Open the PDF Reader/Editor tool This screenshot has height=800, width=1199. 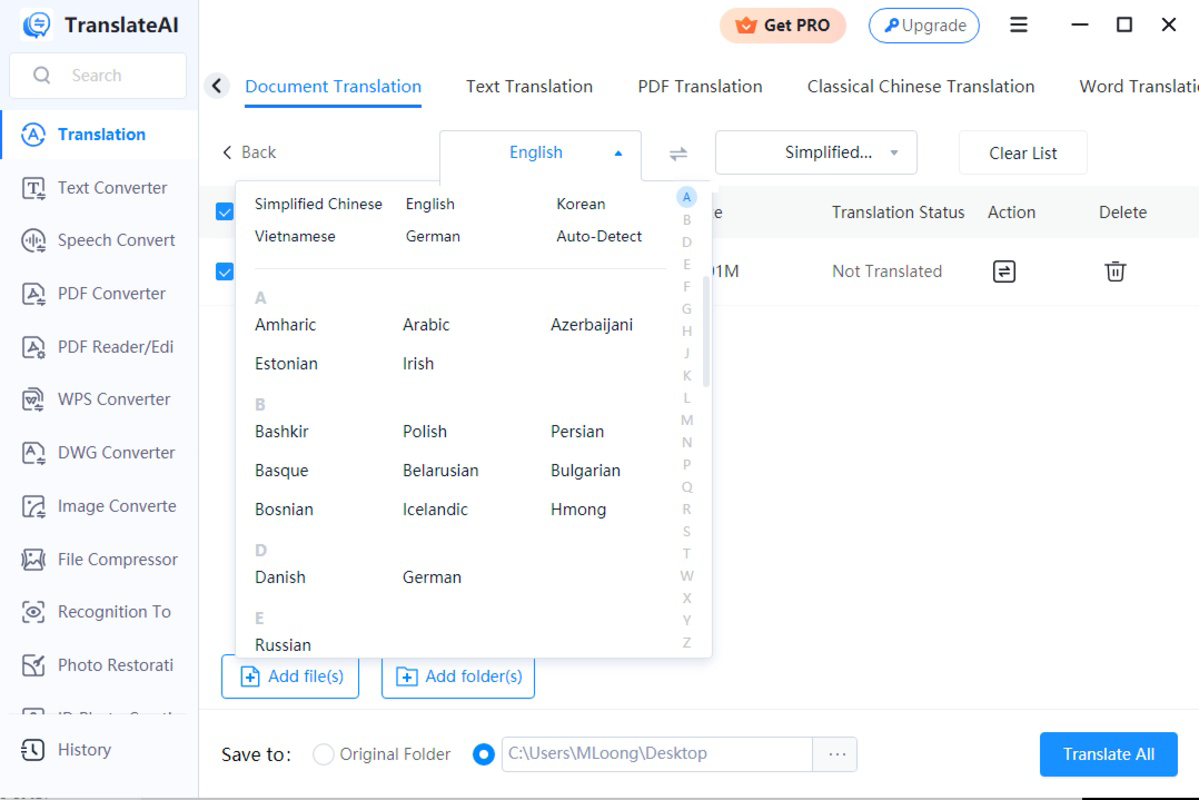click(x=99, y=347)
